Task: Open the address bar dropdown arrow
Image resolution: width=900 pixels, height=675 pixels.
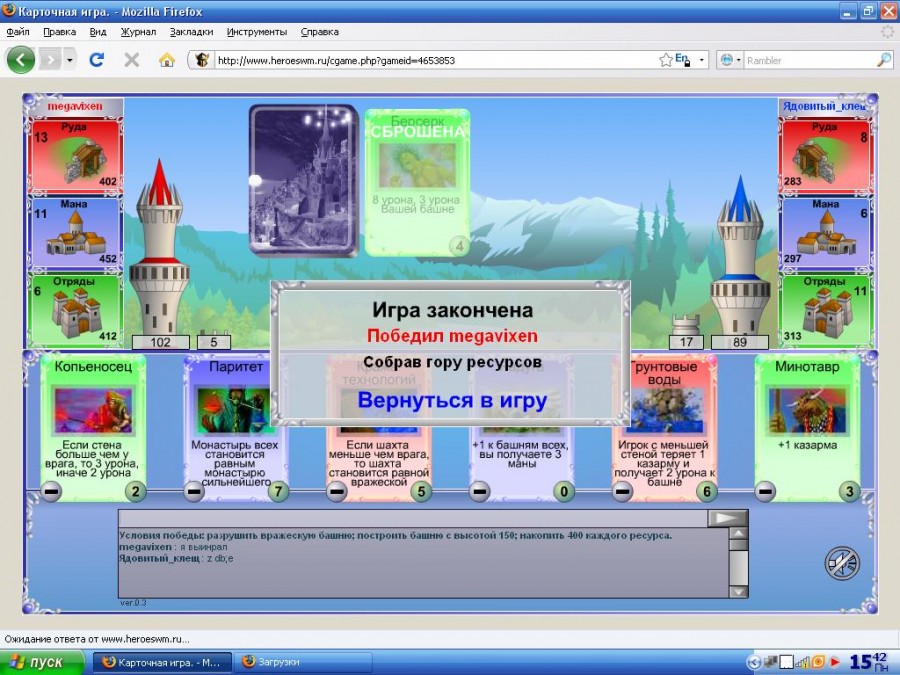Action: click(x=701, y=60)
